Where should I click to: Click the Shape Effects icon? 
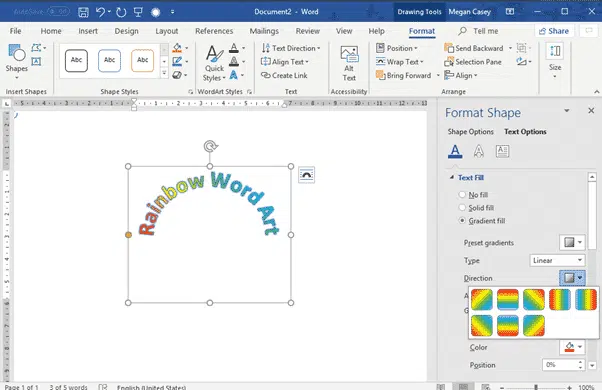[x=177, y=75]
